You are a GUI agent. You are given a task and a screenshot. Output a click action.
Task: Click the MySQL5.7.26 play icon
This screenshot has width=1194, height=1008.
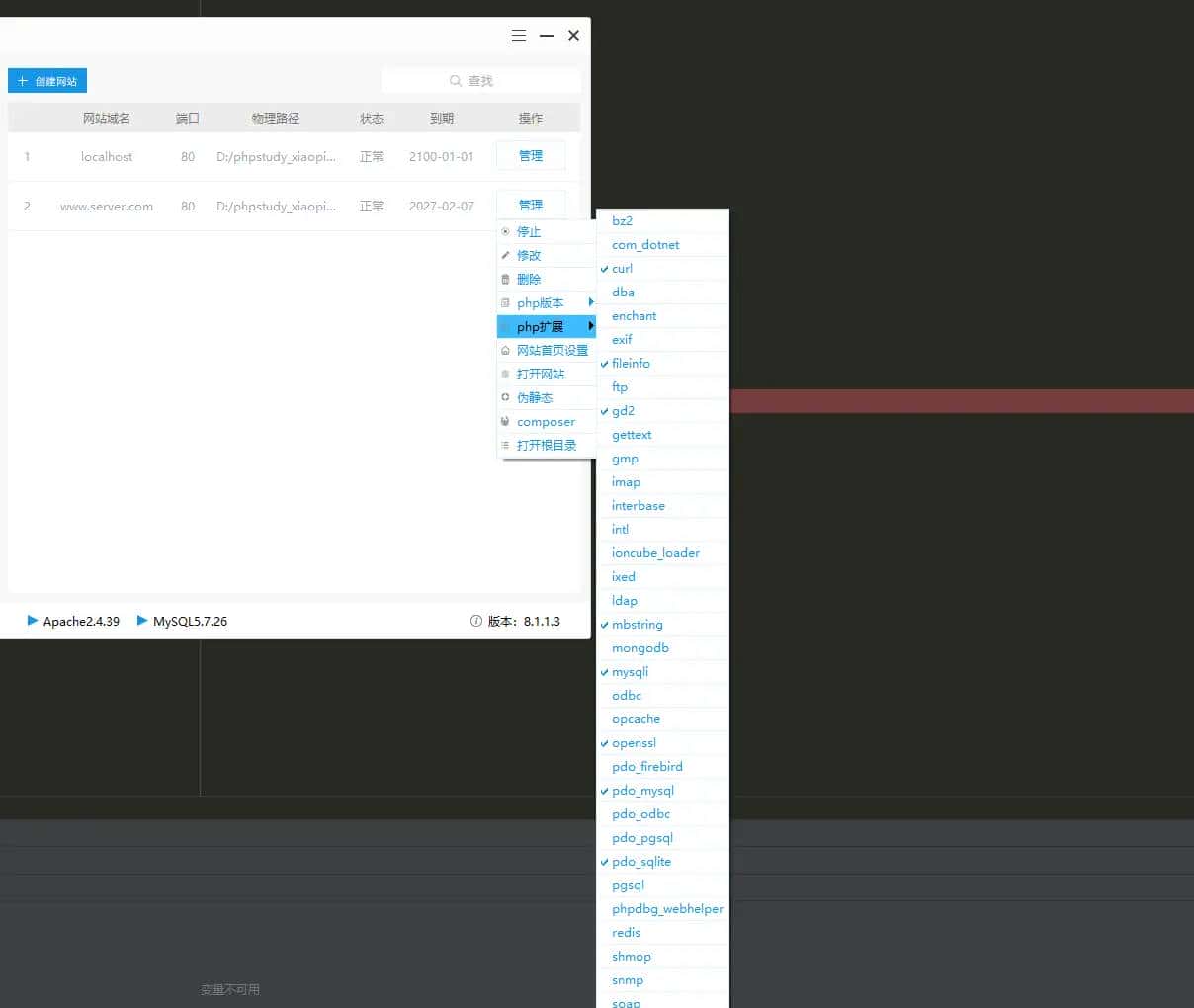pyautogui.click(x=145, y=621)
